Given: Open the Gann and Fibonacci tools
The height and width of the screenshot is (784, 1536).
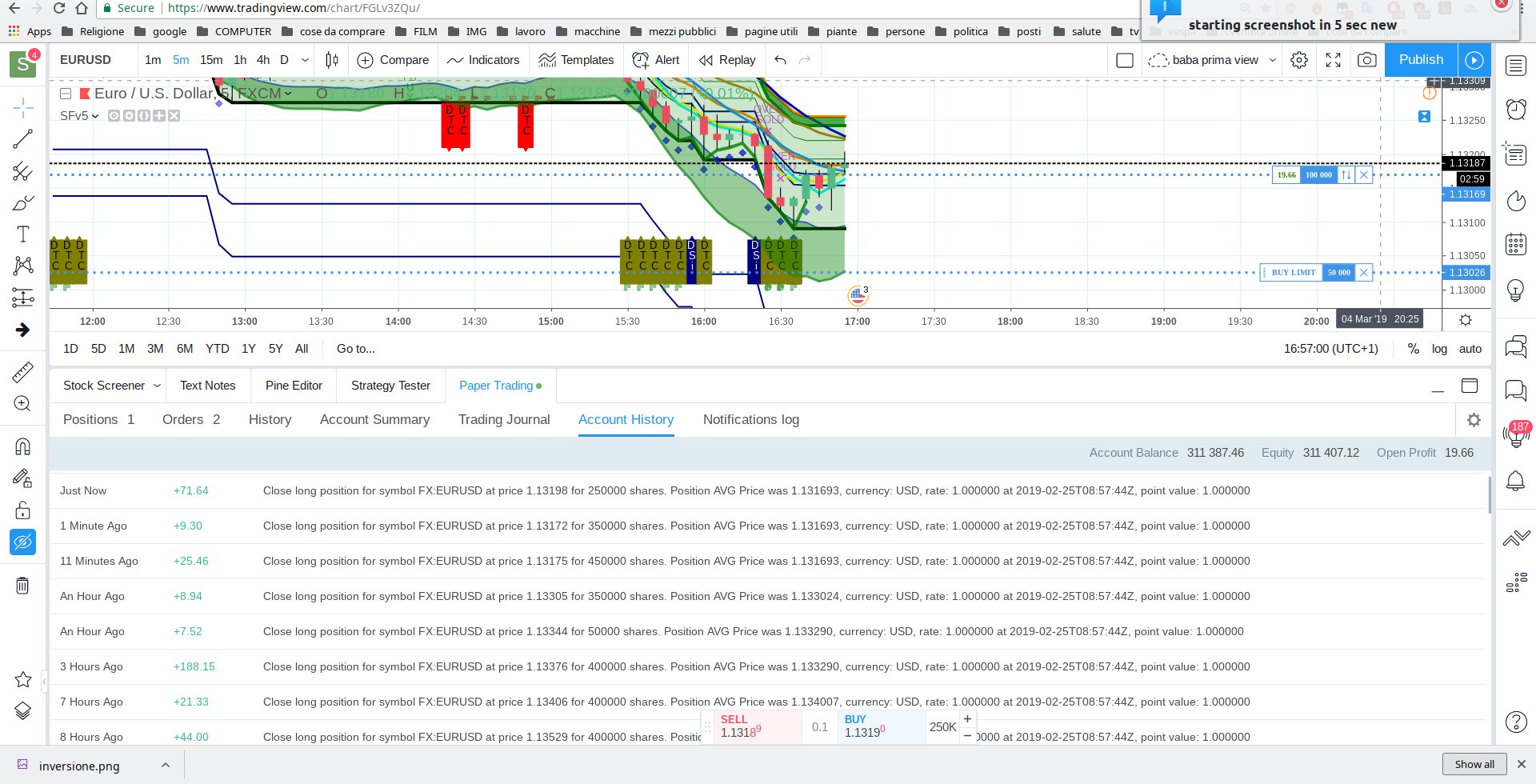Looking at the screenshot, I should point(23,171).
